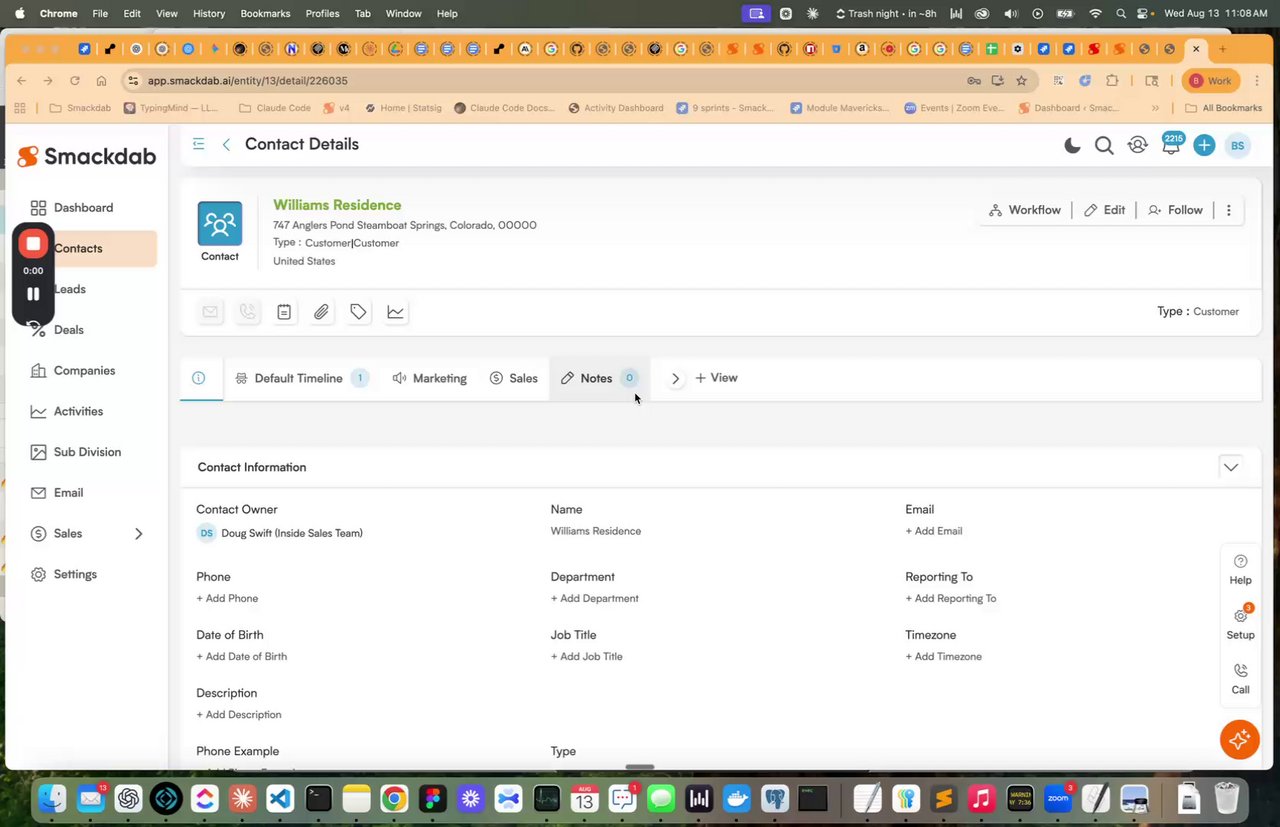Open the Call button on right
Image resolution: width=1280 pixels, height=827 pixels.
pyautogui.click(x=1240, y=679)
